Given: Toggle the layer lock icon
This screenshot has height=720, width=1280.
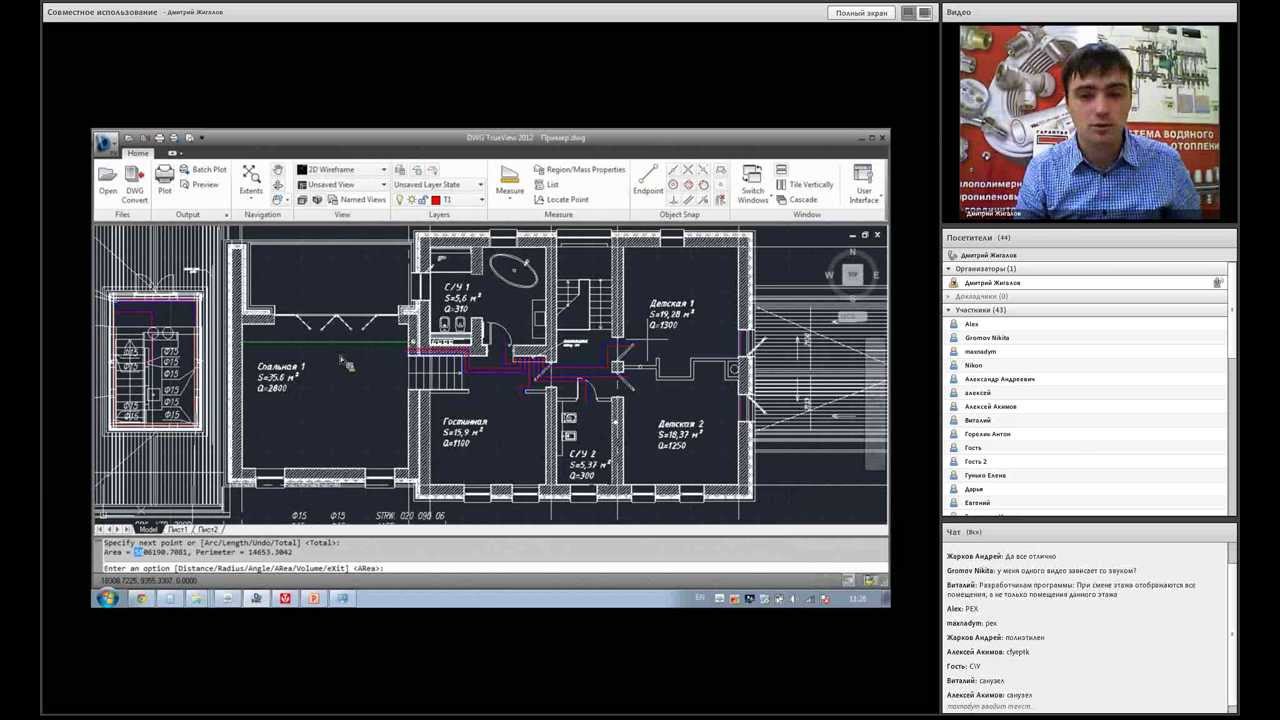Looking at the screenshot, I should click(423, 200).
